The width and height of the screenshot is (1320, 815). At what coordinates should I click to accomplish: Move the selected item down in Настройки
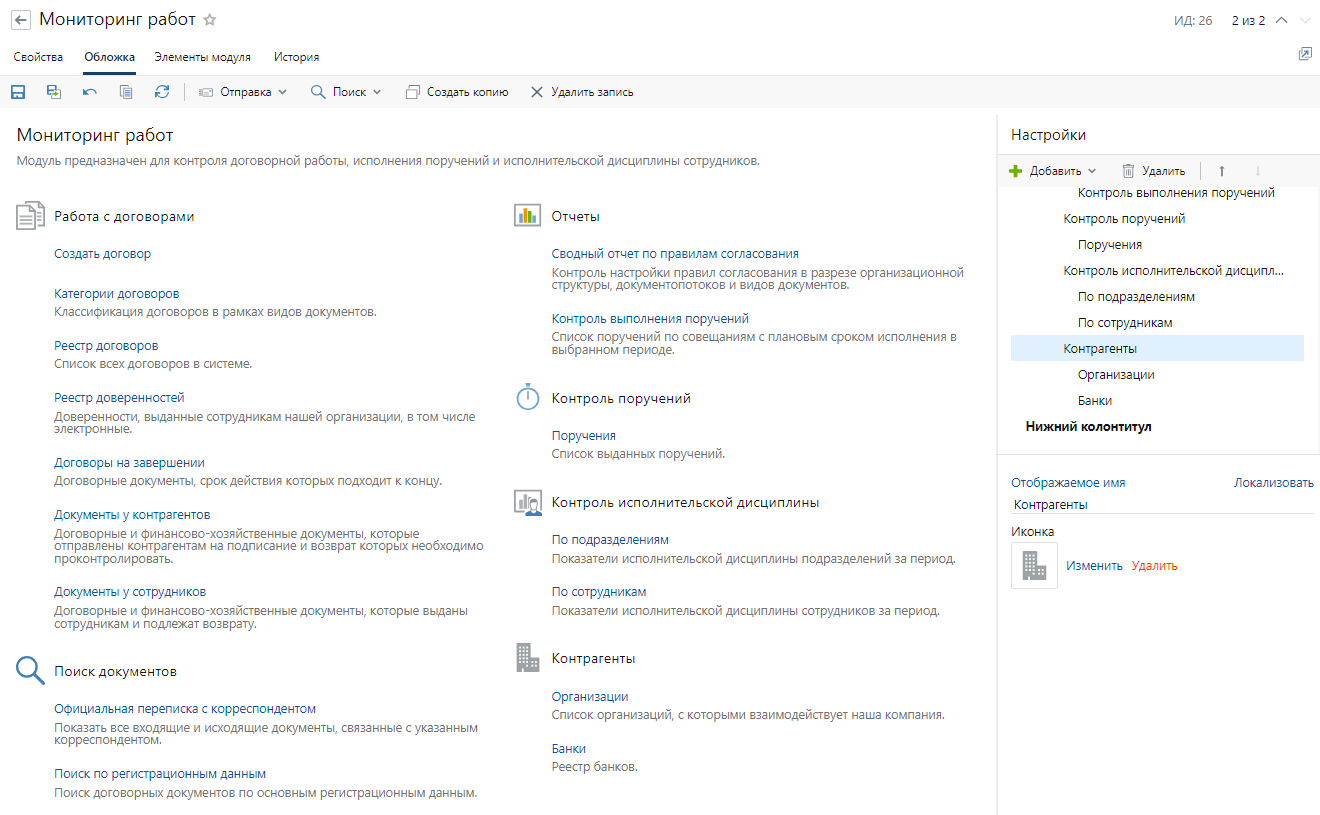(x=1258, y=171)
